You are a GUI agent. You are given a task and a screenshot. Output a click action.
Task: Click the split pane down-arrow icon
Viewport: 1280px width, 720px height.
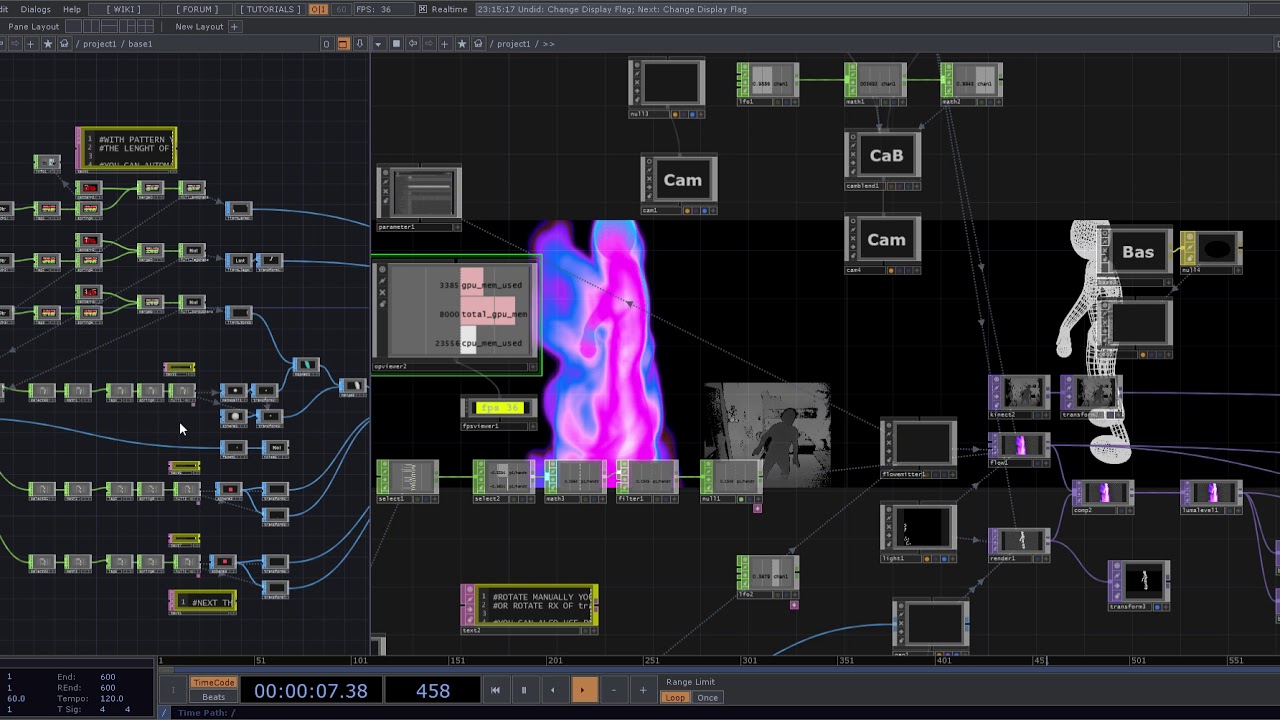coord(359,44)
